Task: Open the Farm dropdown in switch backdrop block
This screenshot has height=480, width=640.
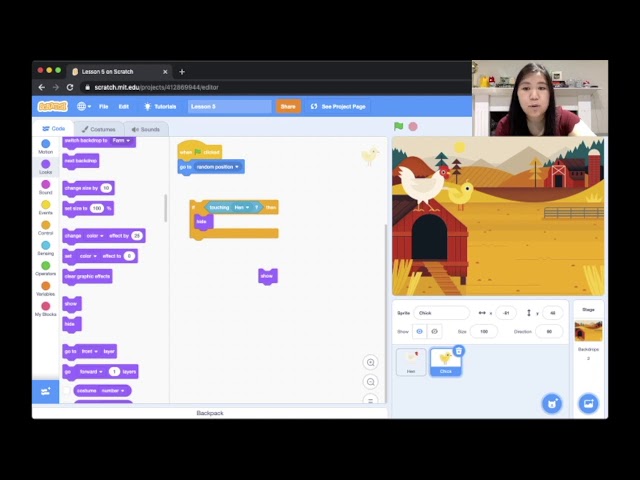Action: 121,140
